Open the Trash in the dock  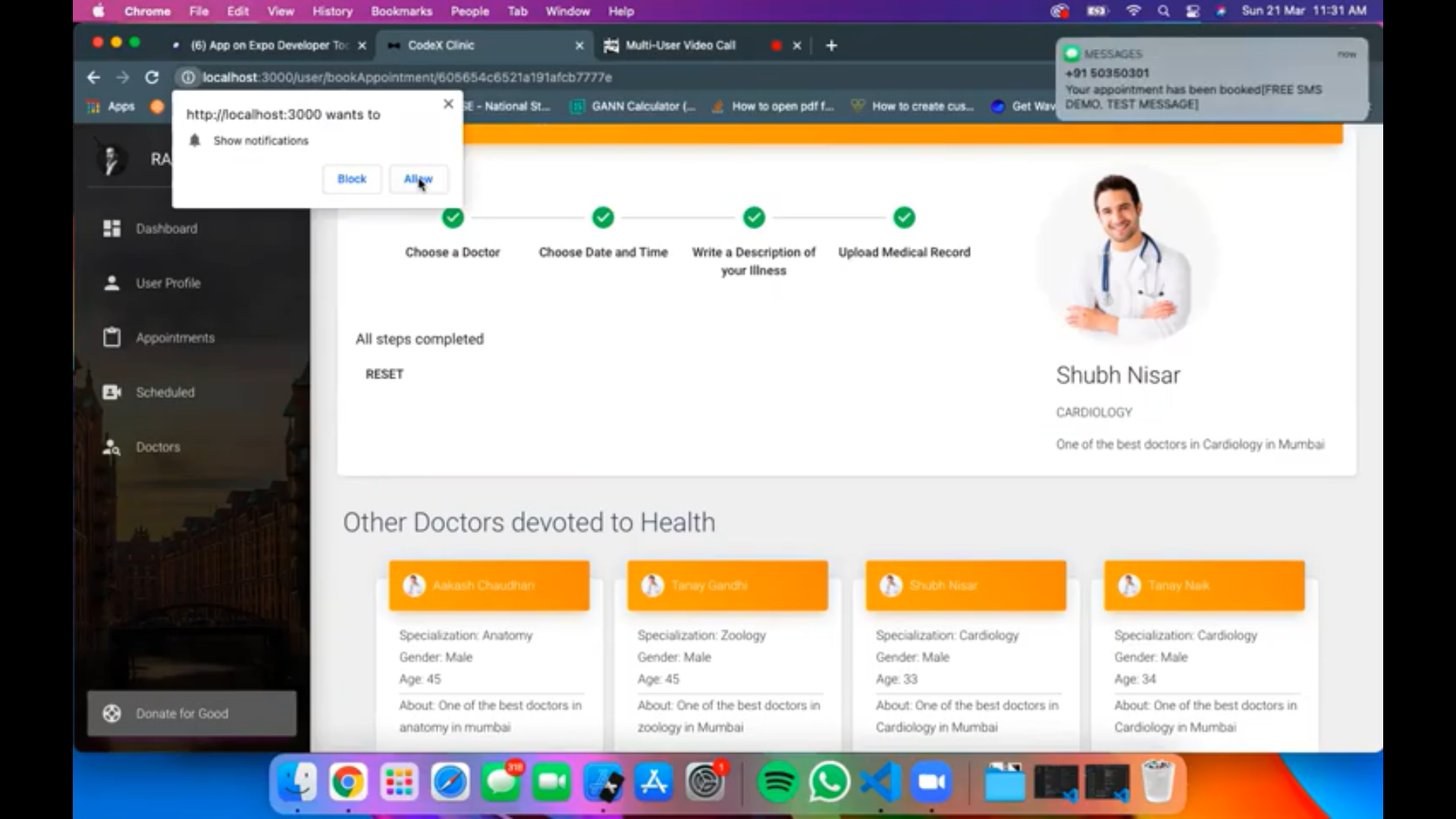click(1158, 782)
